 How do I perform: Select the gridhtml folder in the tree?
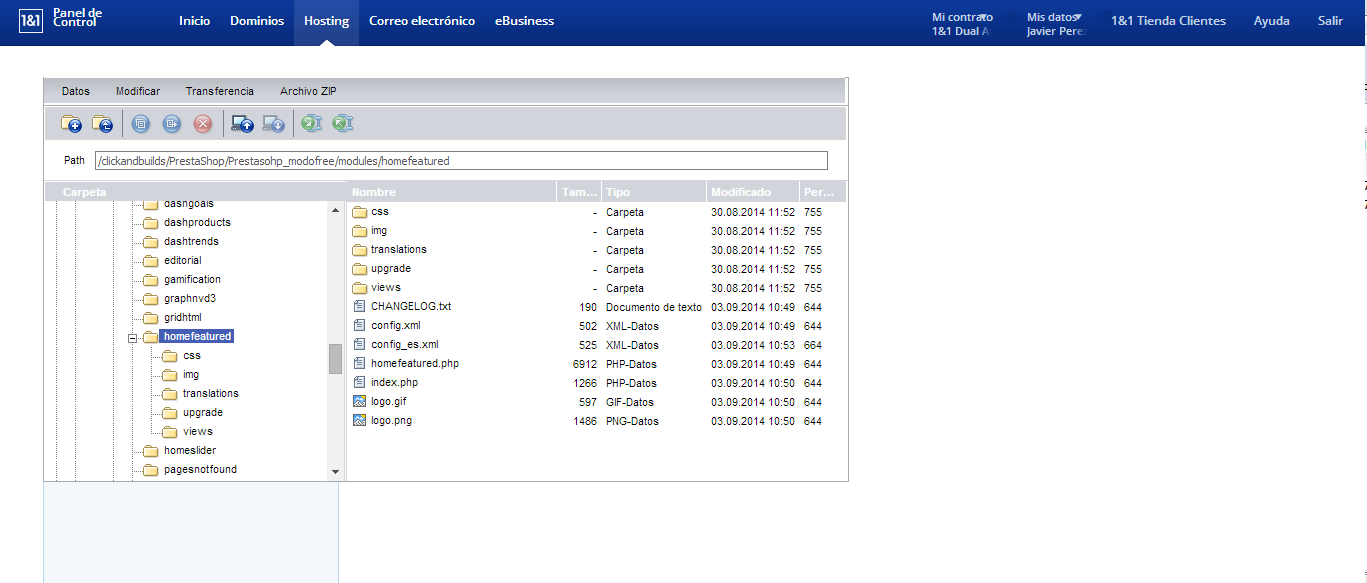[183, 318]
